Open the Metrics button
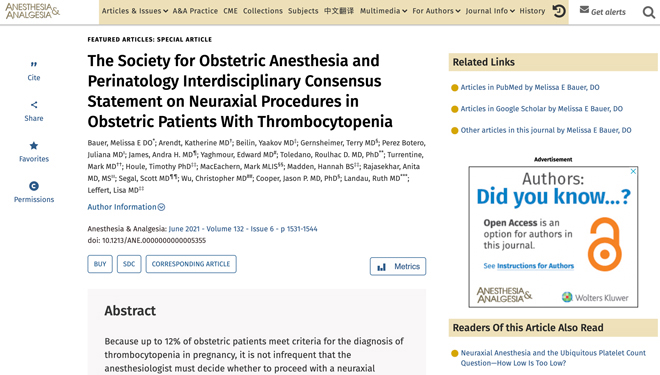 [398, 266]
